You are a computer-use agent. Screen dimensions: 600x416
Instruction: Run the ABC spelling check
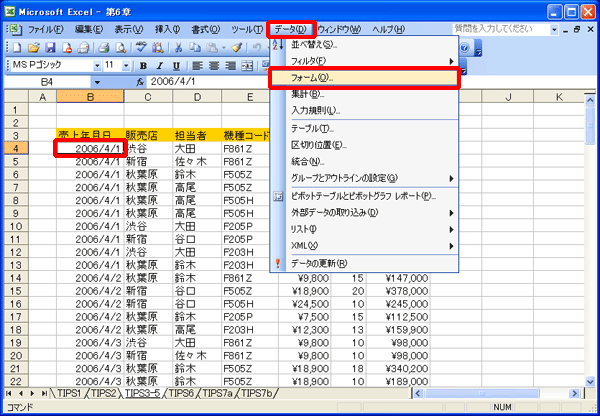click(141, 47)
